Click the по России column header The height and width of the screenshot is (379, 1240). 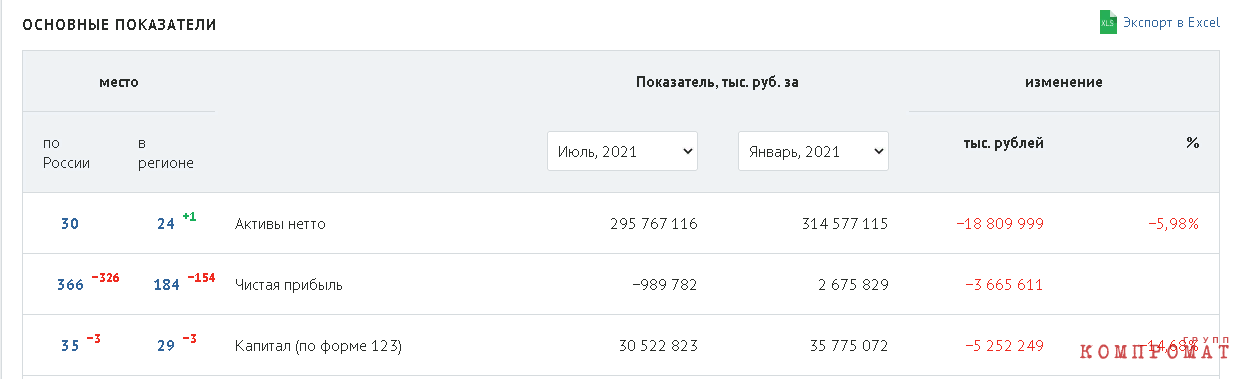tap(66, 153)
